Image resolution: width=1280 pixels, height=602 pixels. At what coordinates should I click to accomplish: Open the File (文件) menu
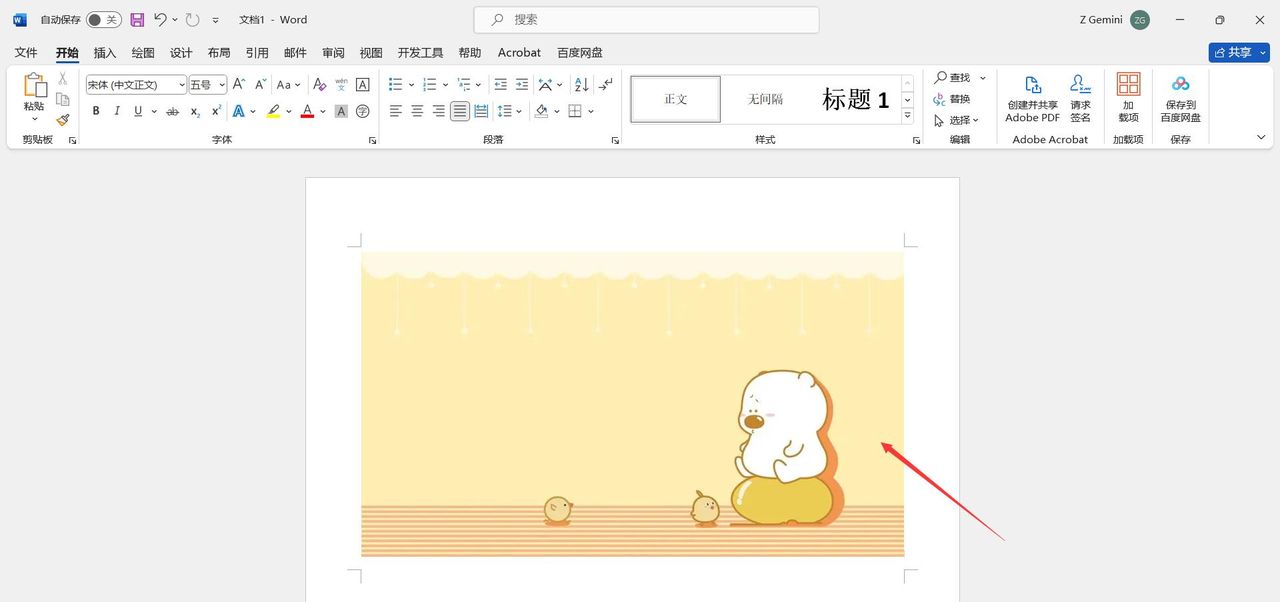(26, 52)
